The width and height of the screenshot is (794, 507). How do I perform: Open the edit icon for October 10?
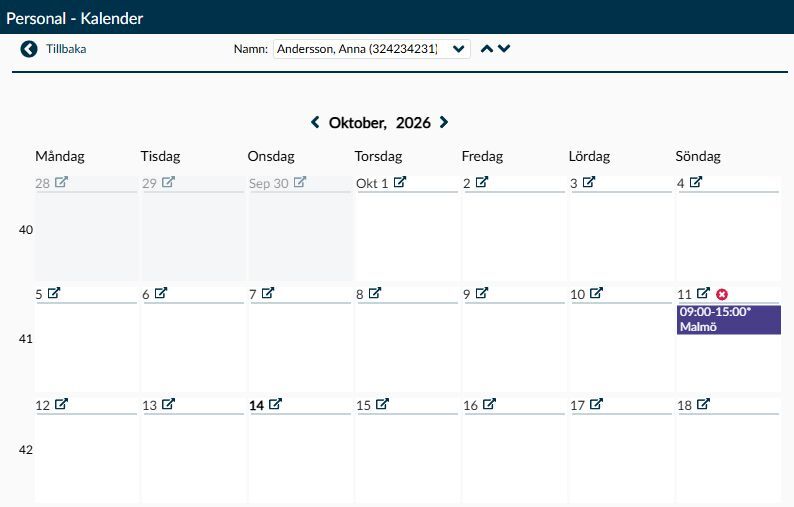(597, 293)
